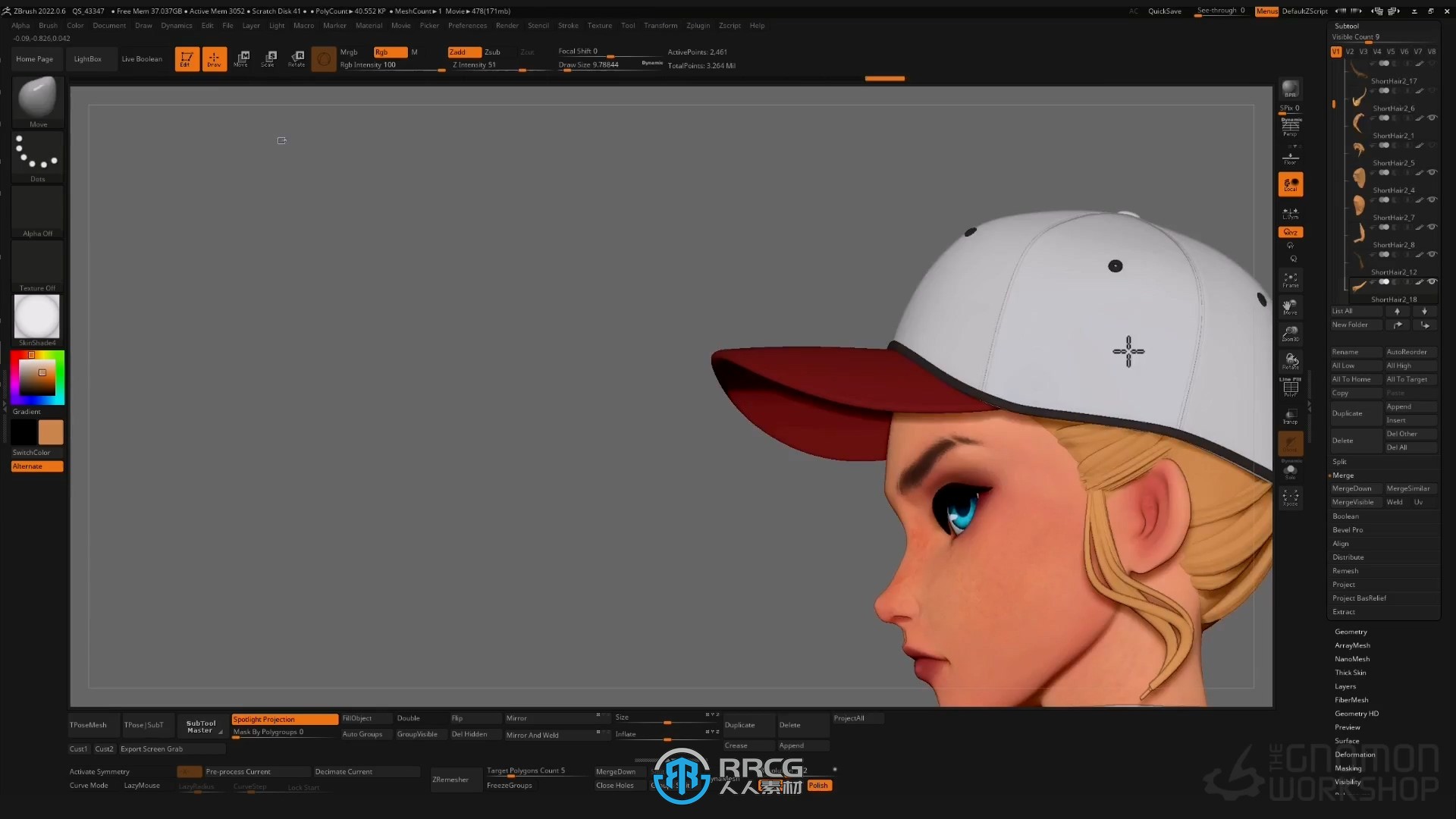Screen dimensions: 1456x819
Task: Click the LightBox button
Action: (x=87, y=58)
